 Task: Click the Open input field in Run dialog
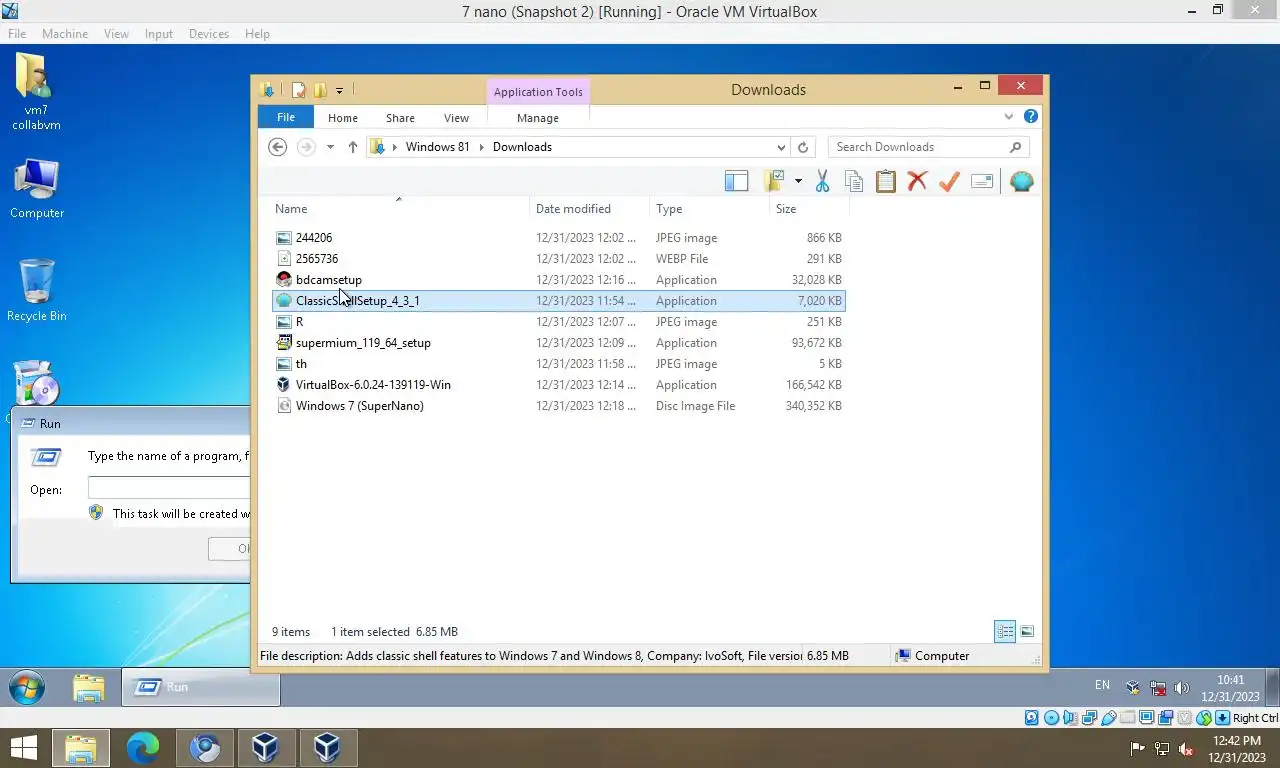(x=168, y=488)
